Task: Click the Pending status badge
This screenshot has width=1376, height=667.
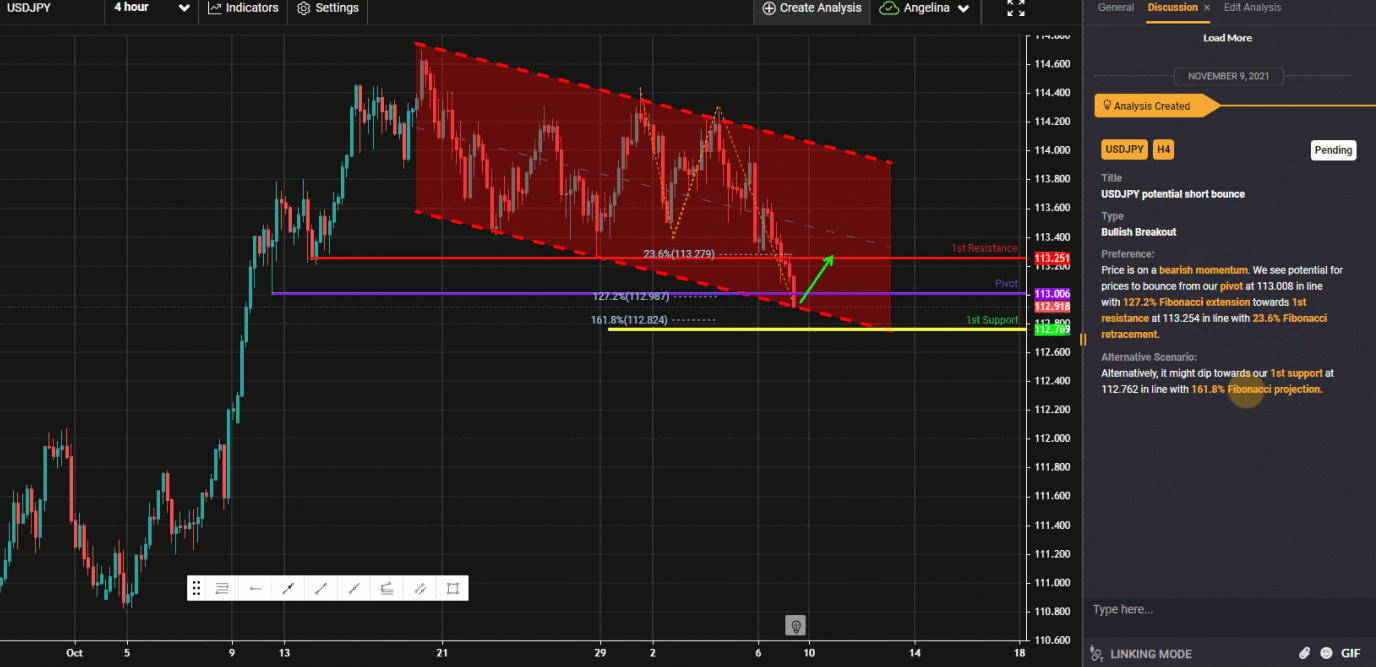Action: 1333,150
